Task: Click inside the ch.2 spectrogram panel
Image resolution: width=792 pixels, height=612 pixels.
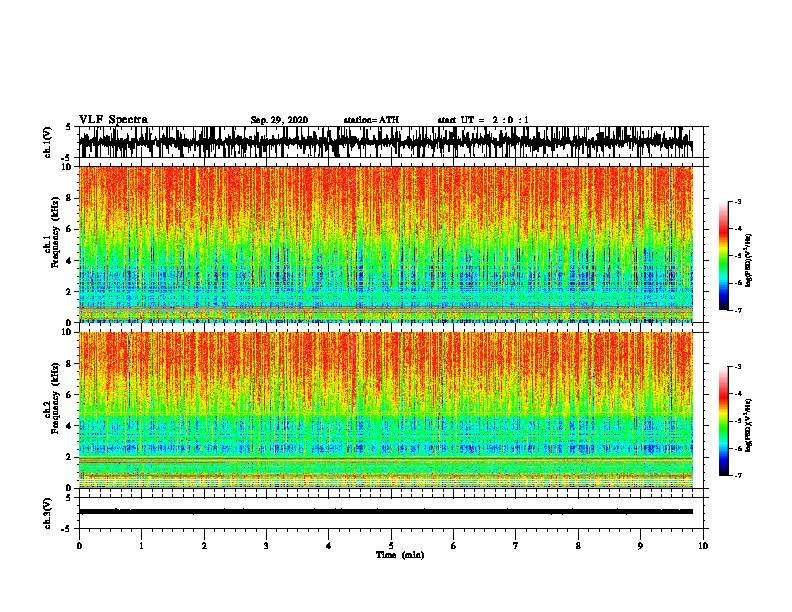Action: pos(391,410)
